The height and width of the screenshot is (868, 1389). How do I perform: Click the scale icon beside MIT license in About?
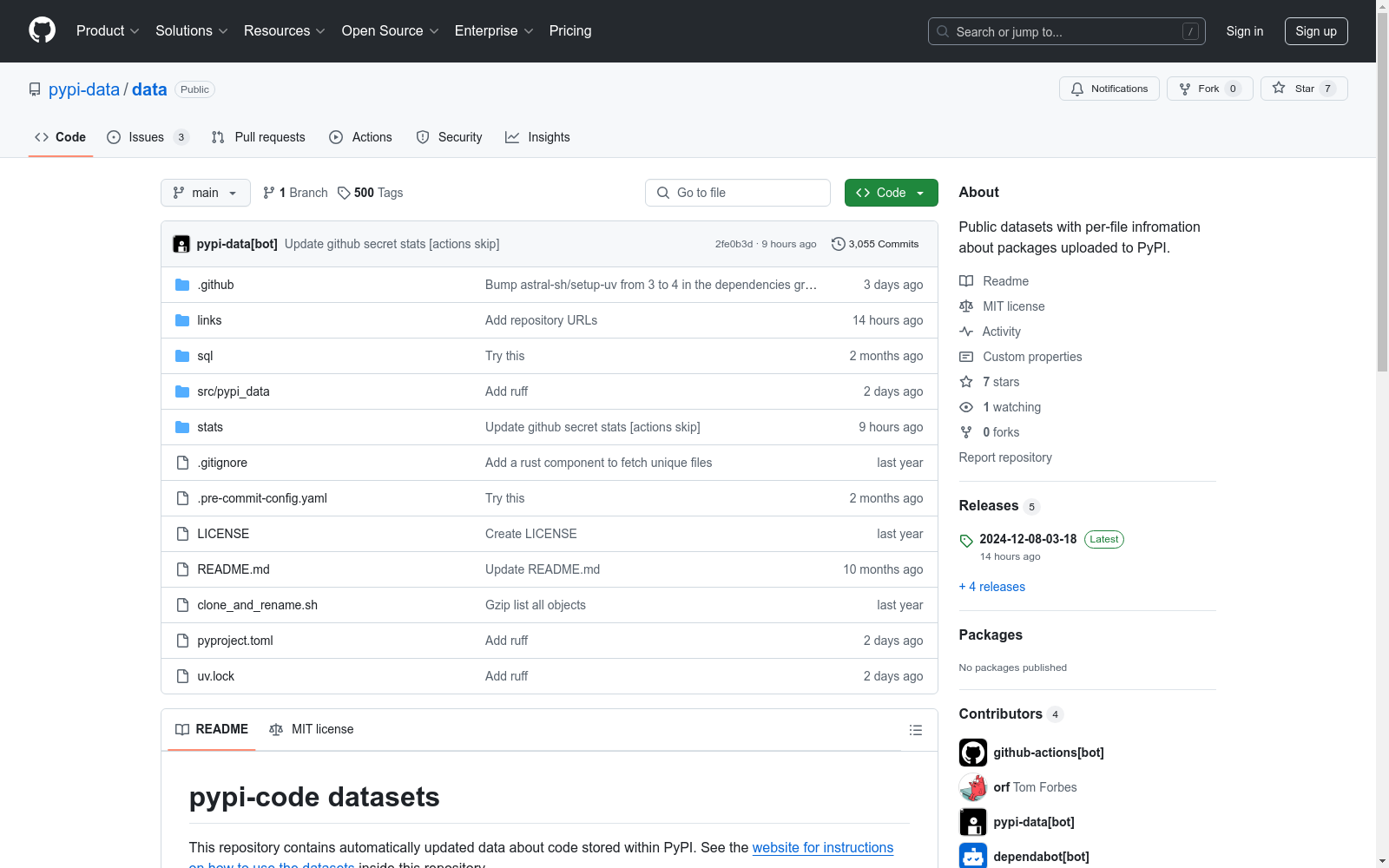[966, 306]
